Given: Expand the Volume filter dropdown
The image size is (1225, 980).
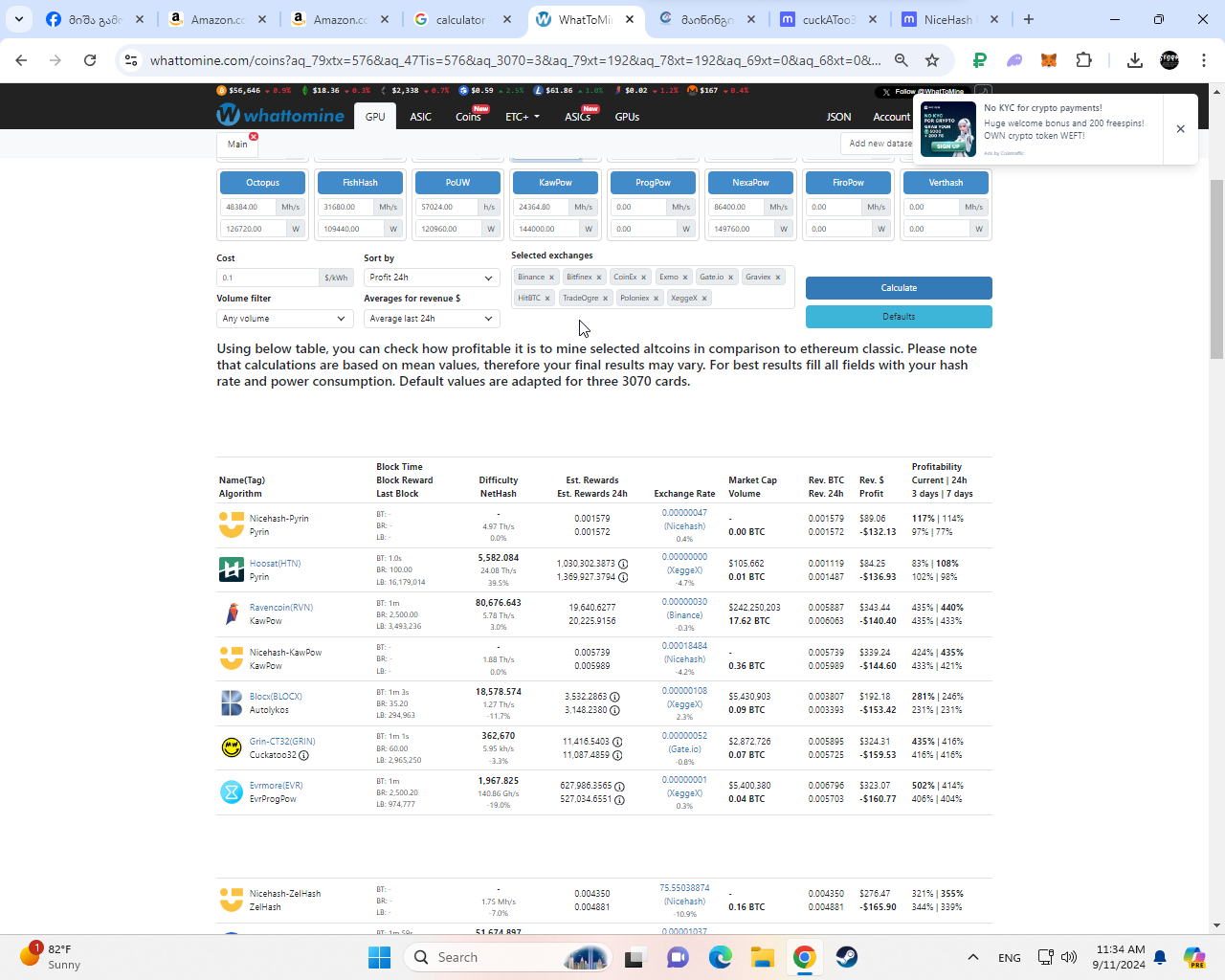Looking at the screenshot, I should click(x=284, y=319).
